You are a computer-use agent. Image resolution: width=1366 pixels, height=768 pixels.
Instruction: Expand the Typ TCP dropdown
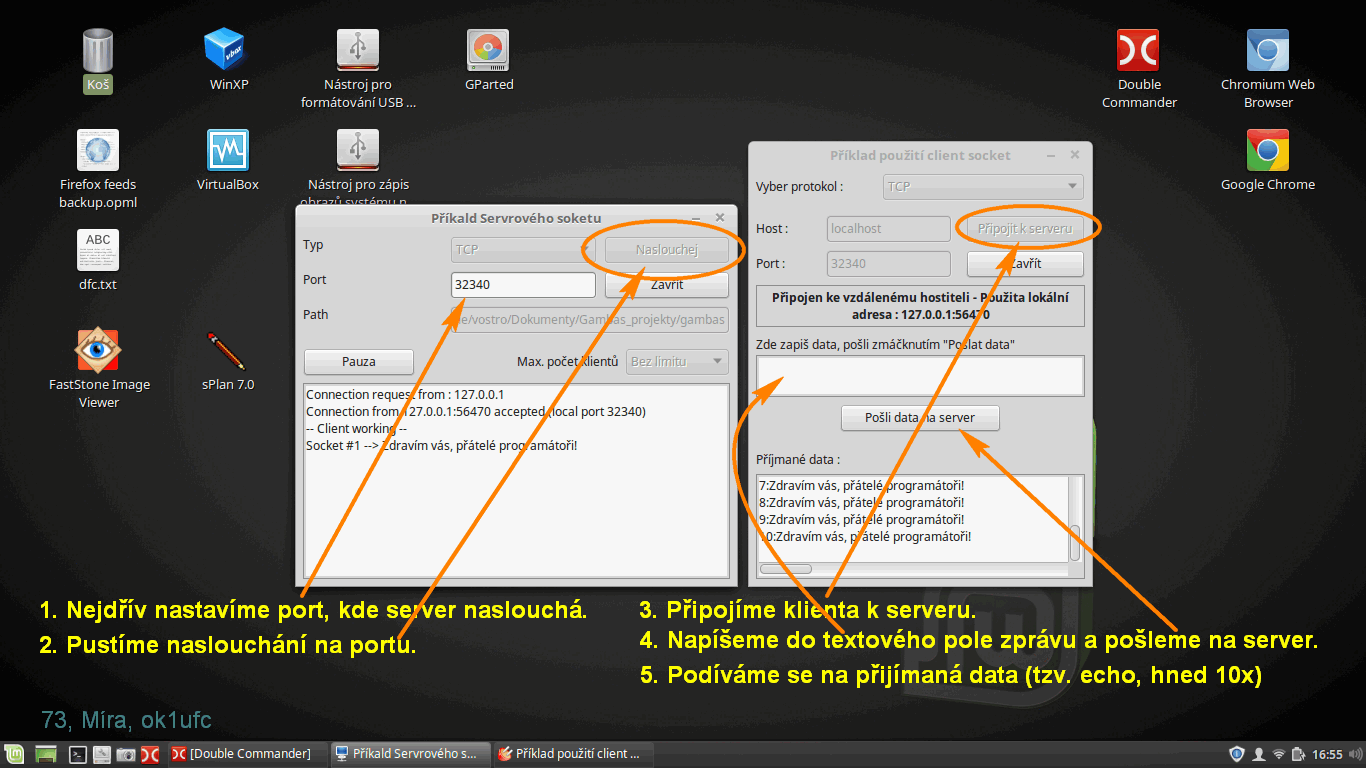[x=523, y=249]
